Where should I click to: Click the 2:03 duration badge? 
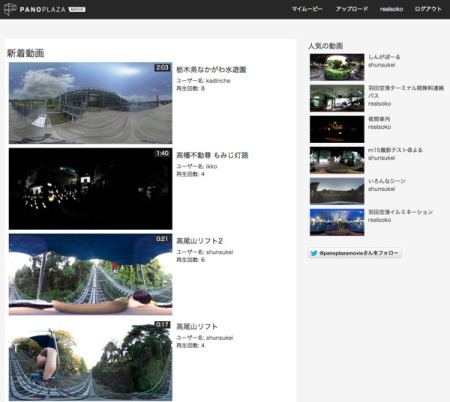pos(162,67)
